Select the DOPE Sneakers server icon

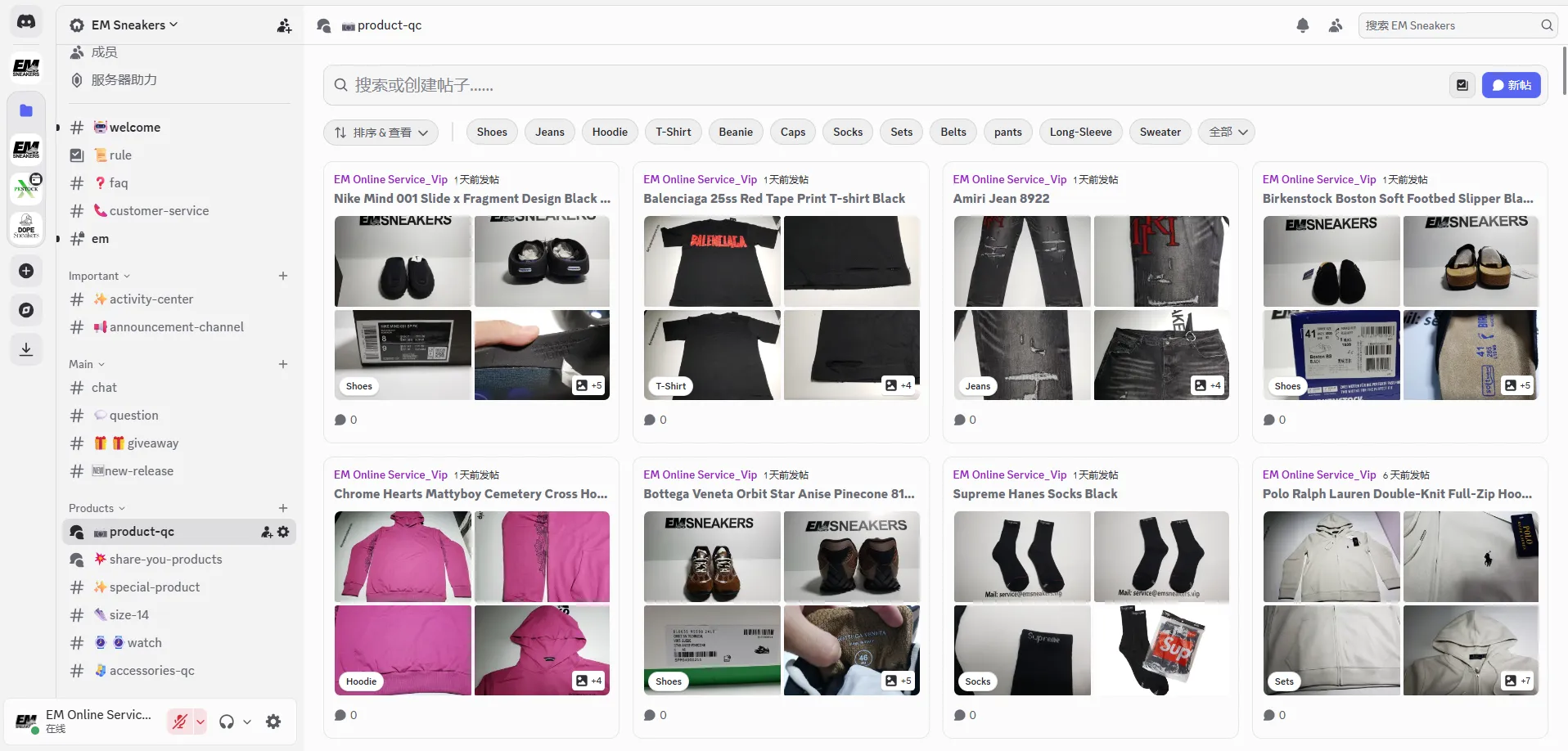pyautogui.click(x=26, y=228)
